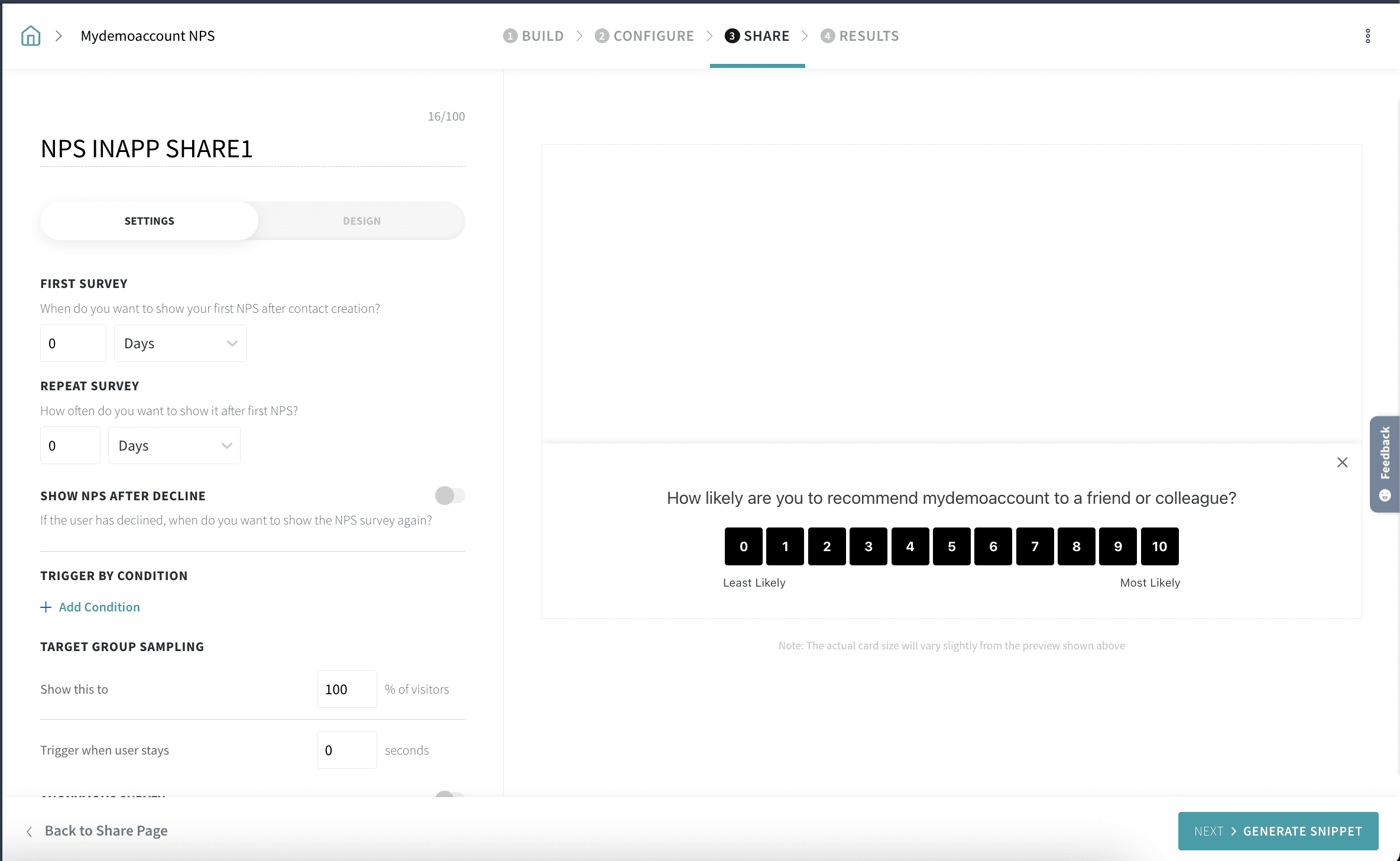This screenshot has height=861, width=1400.
Task: Select NPS score 0 in preview
Action: (743, 546)
